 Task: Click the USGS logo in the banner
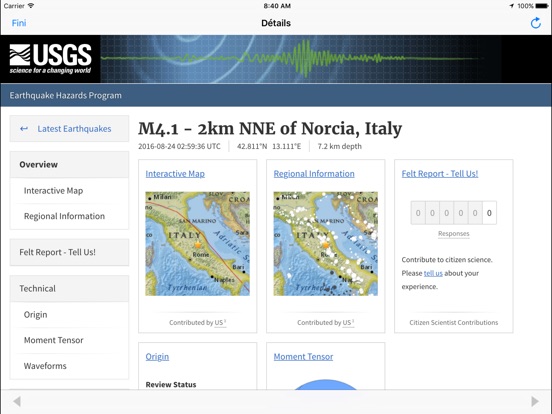50,59
